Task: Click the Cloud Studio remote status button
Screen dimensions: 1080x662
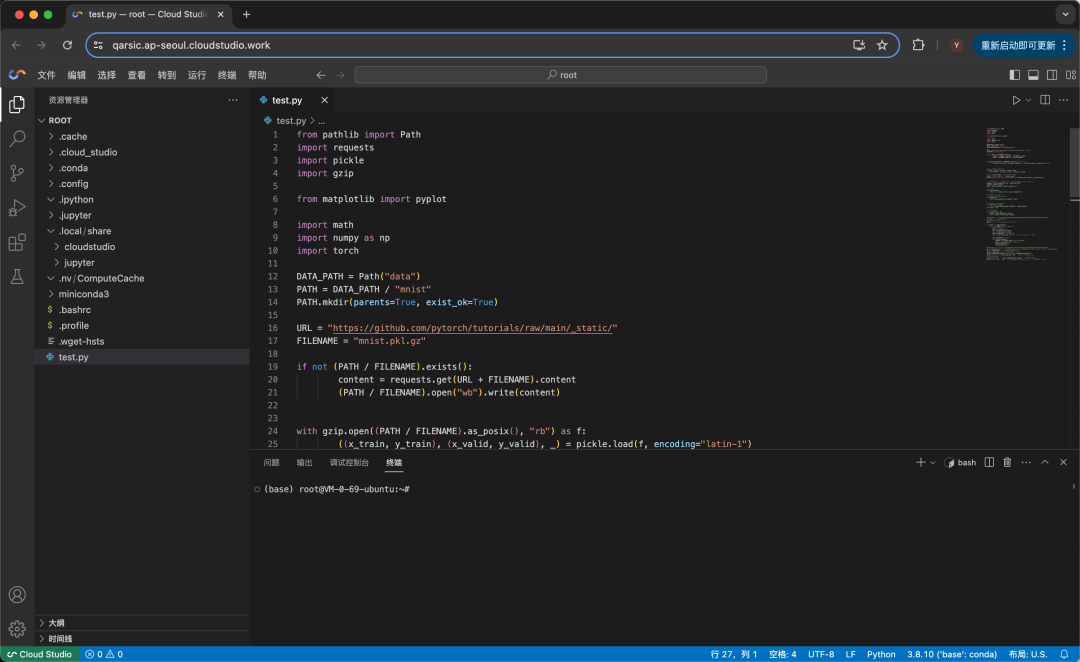Action: click(x=39, y=654)
